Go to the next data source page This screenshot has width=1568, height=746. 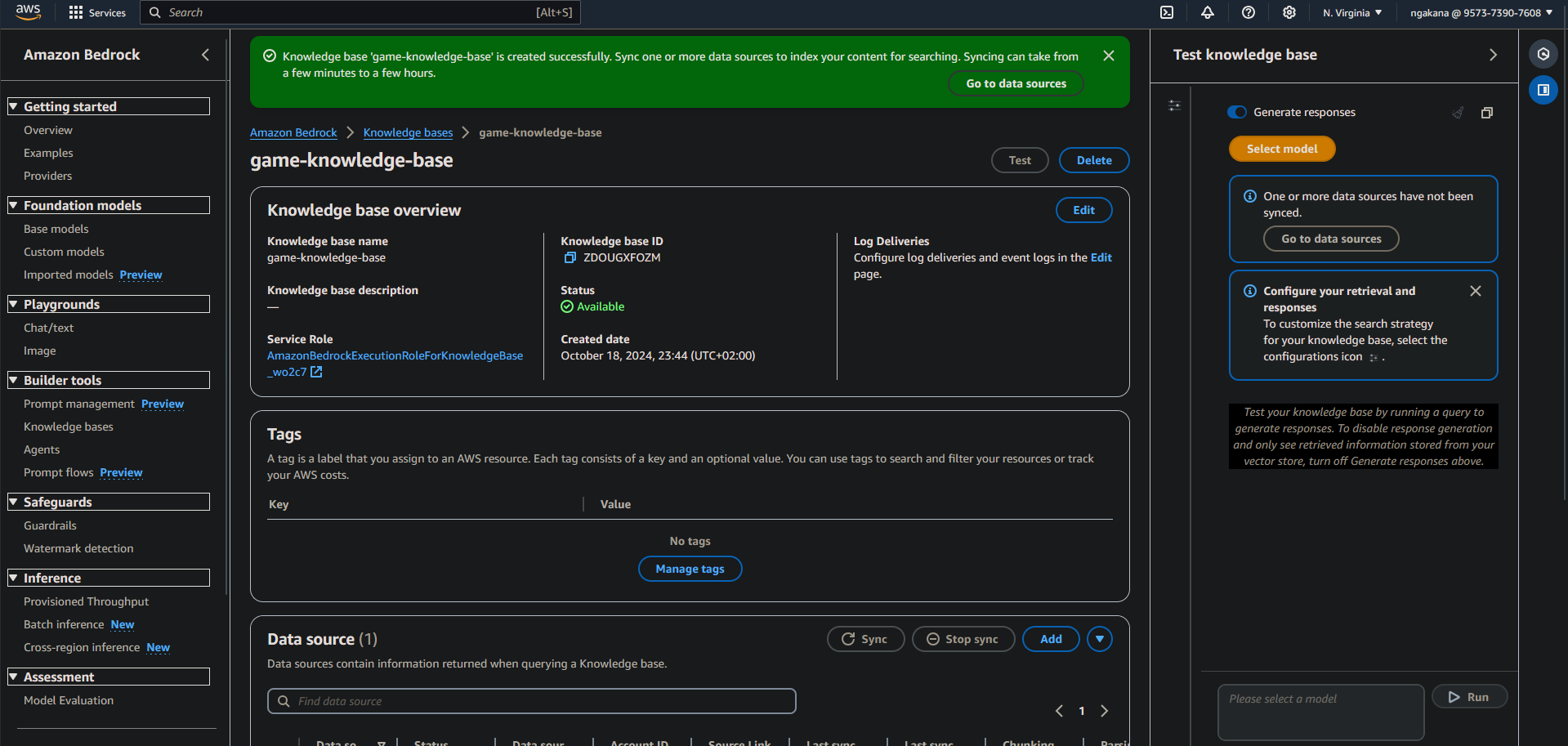point(1105,711)
